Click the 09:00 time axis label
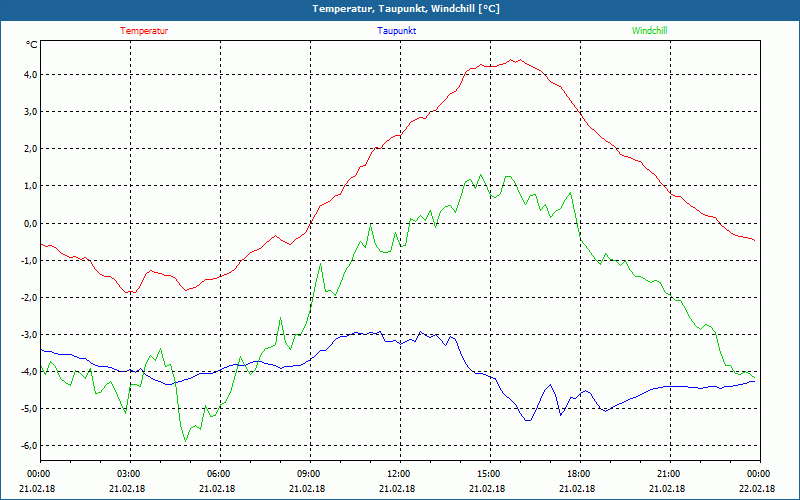Image resolution: width=800 pixels, height=500 pixels. [308, 474]
